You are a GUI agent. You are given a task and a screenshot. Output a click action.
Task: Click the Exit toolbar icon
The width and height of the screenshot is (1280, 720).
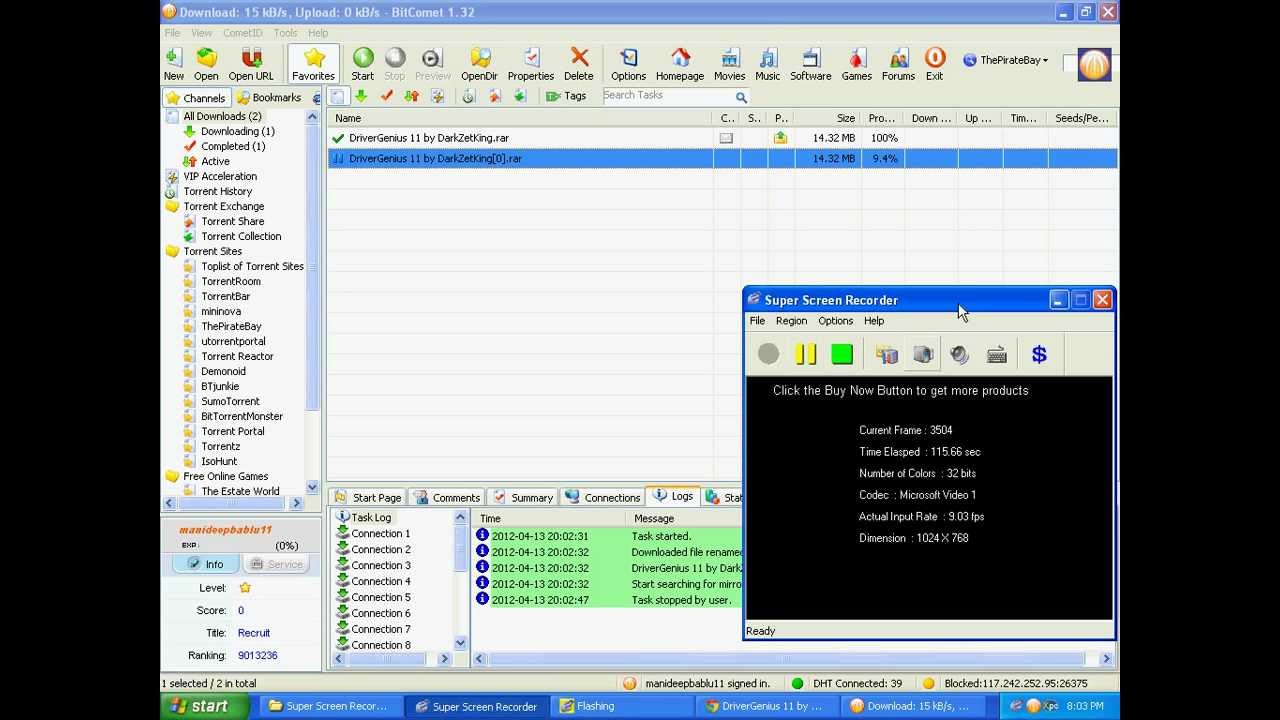click(934, 64)
